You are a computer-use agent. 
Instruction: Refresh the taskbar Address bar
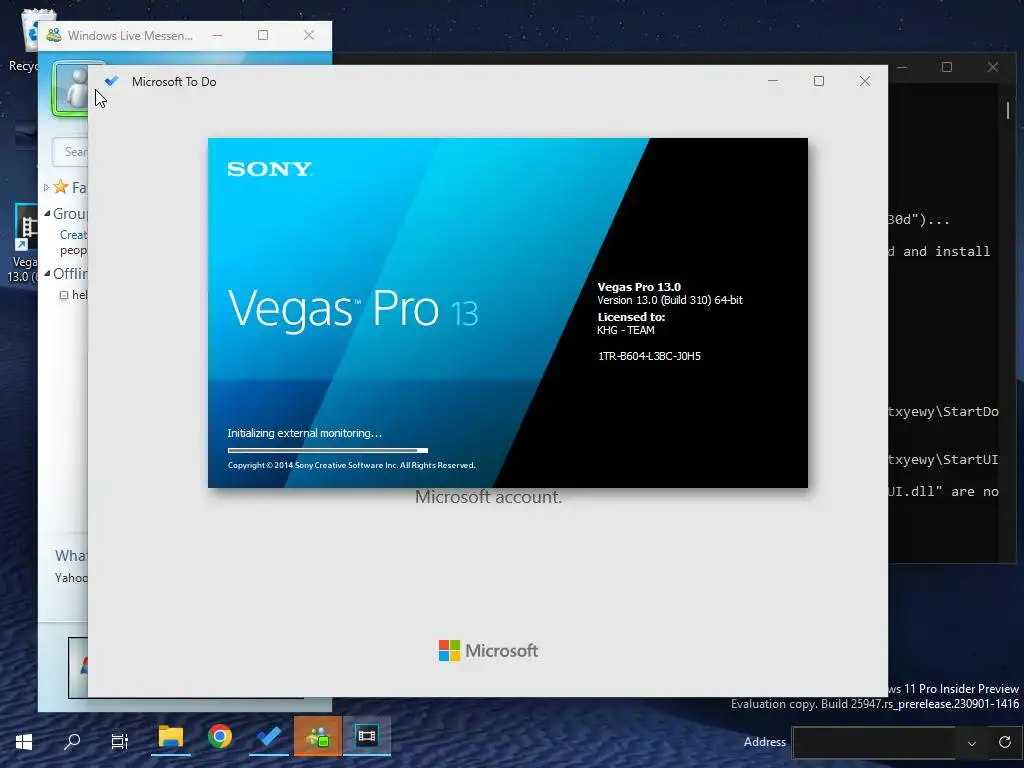(x=1004, y=742)
